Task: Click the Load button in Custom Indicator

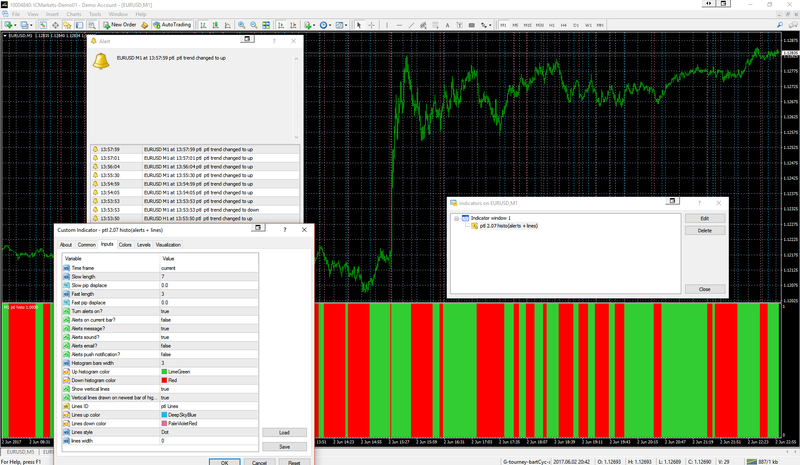Action: (284, 432)
